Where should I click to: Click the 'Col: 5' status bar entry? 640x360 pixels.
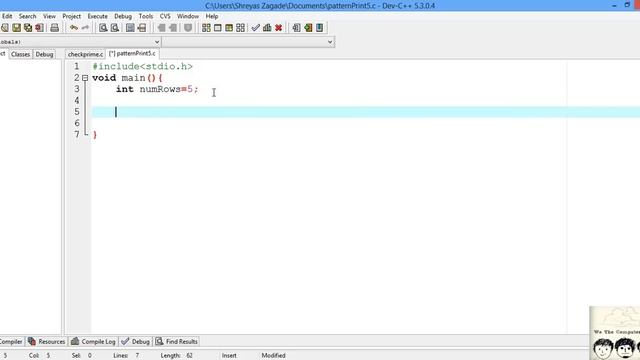tap(39, 356)
